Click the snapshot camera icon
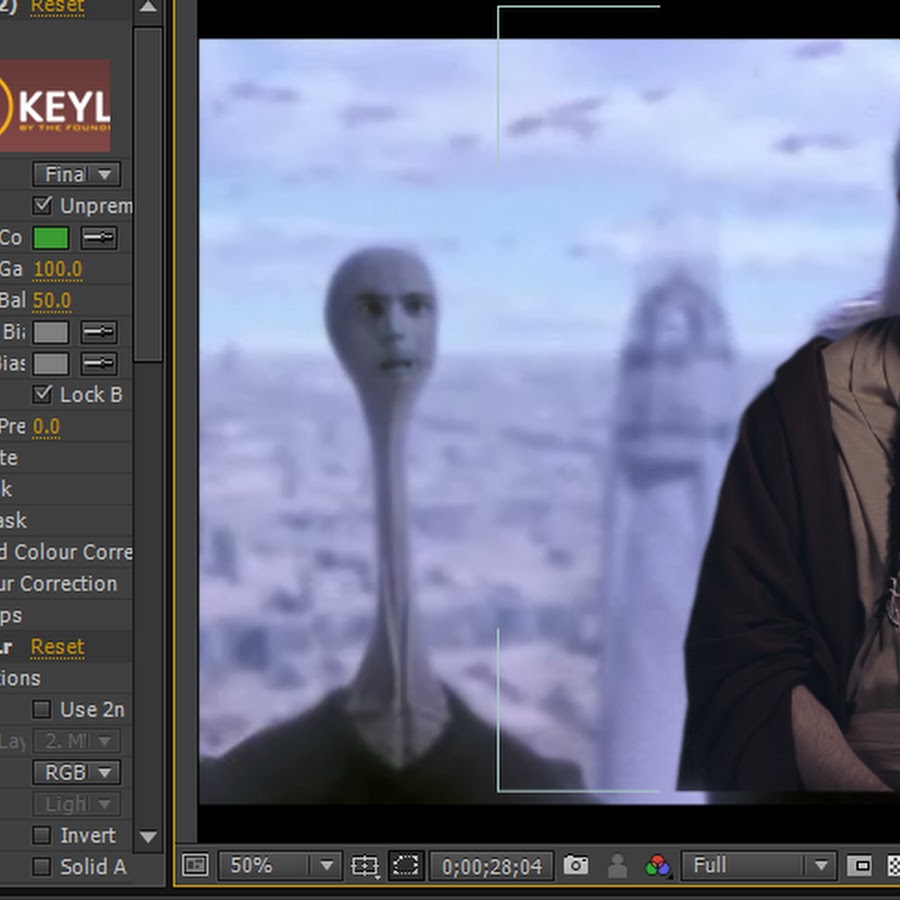Viewport: 900px width, 900px height. click(x=575, y=865)
